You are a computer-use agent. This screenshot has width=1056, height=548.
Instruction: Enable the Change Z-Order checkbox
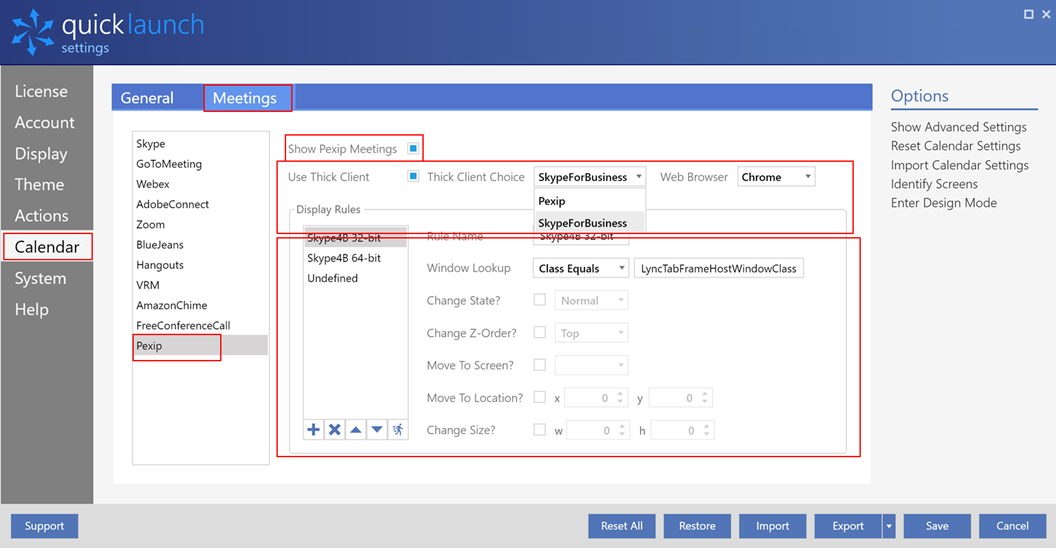point(539,332)
